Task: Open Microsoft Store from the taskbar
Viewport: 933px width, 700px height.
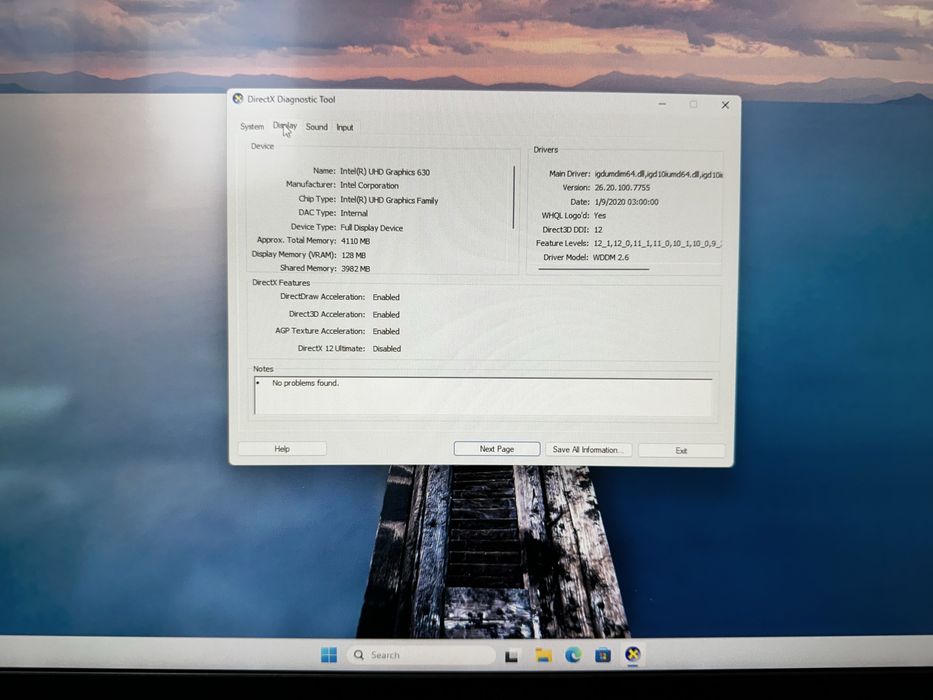Action: pyautogui.click(x=603, y=655)
